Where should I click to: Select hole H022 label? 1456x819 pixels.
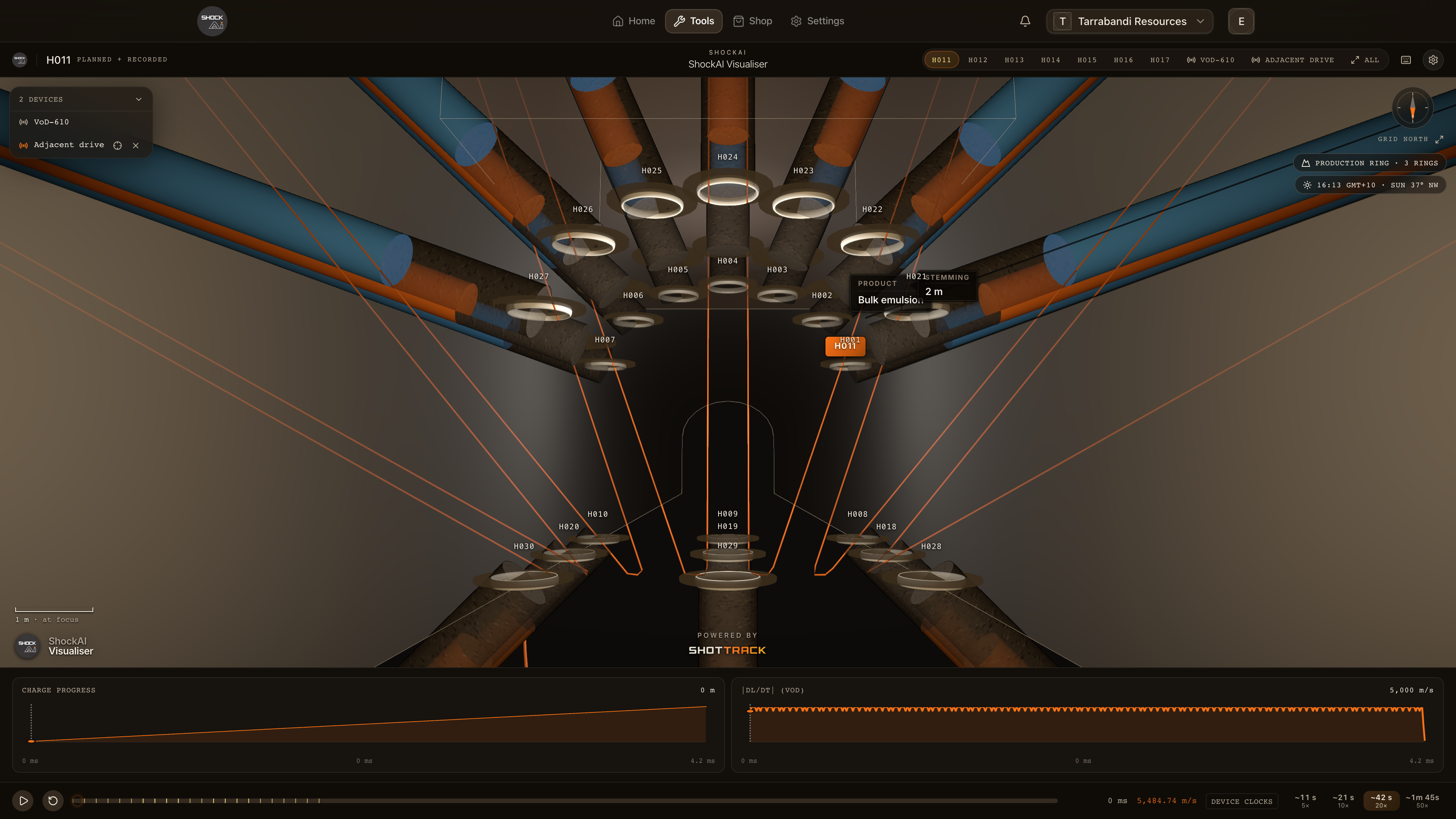pos(872,210)
